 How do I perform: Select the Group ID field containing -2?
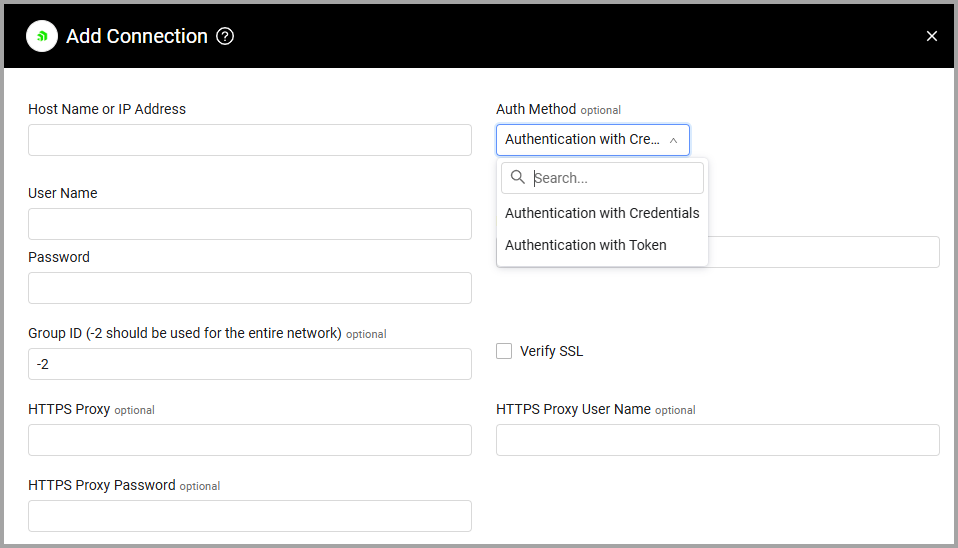[250, 364]
